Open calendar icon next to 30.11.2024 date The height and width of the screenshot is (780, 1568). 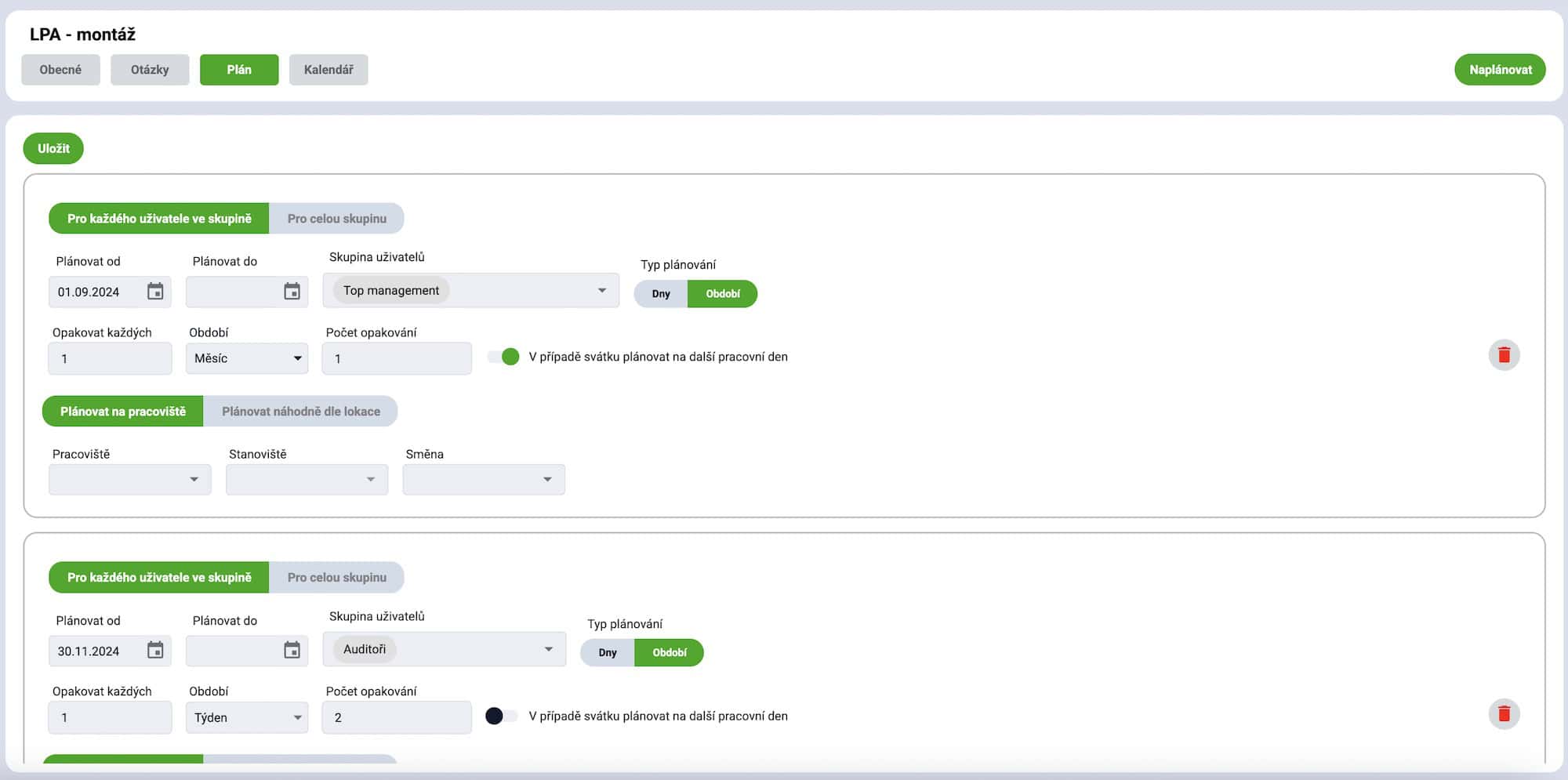click(x=155, y=651)
